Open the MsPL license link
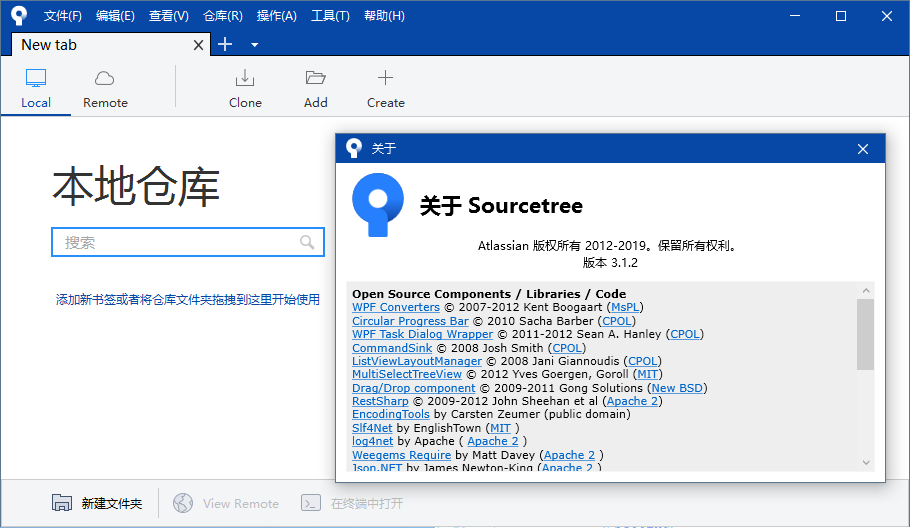910x528 pixels. [x=625, y=307]
